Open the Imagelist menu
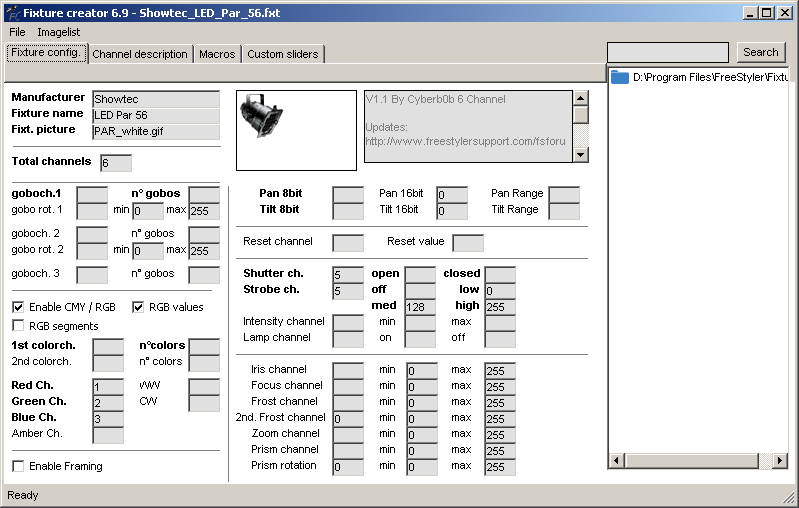 pos(59,32)
